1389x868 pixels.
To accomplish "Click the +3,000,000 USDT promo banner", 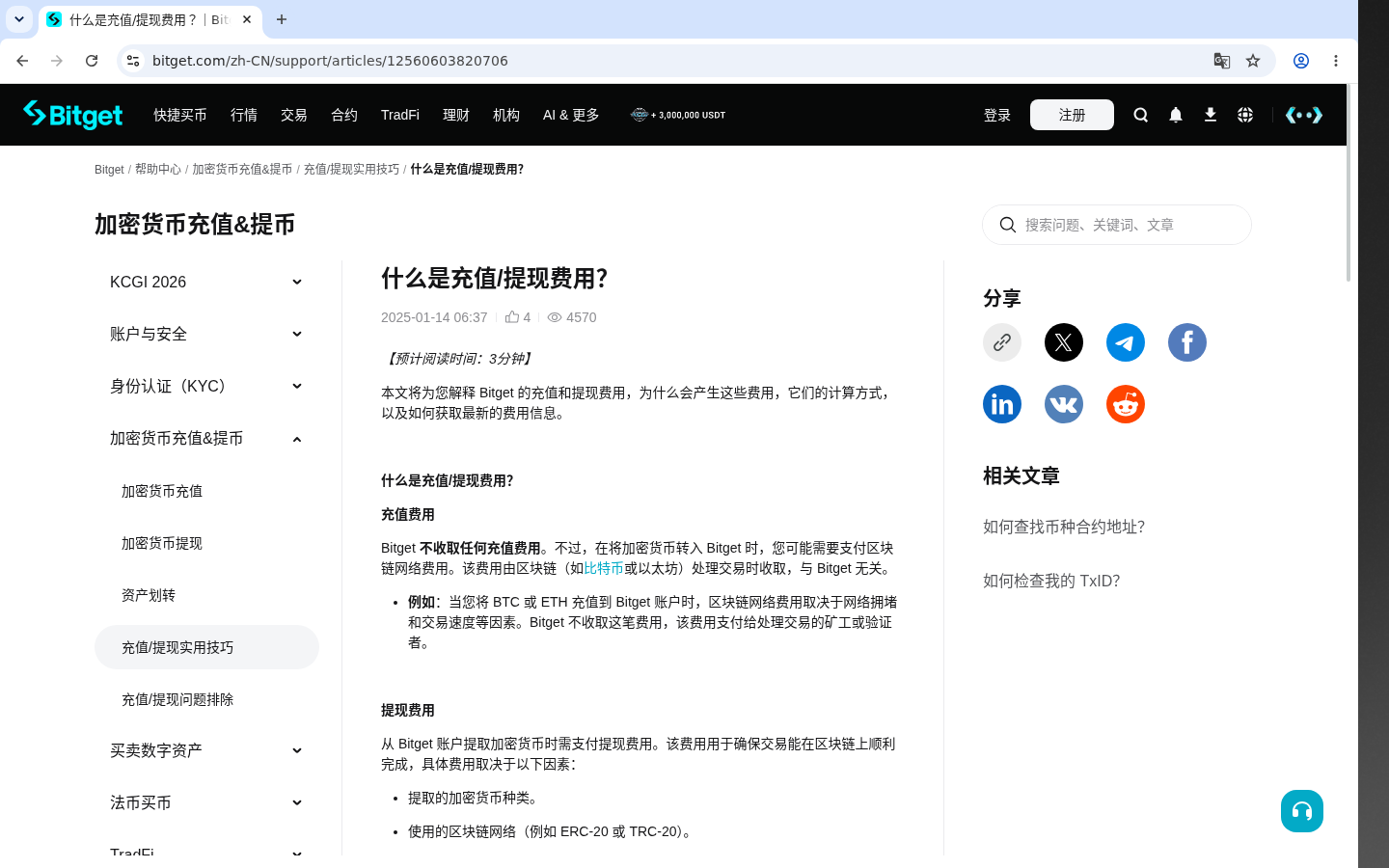I will 678,115.
